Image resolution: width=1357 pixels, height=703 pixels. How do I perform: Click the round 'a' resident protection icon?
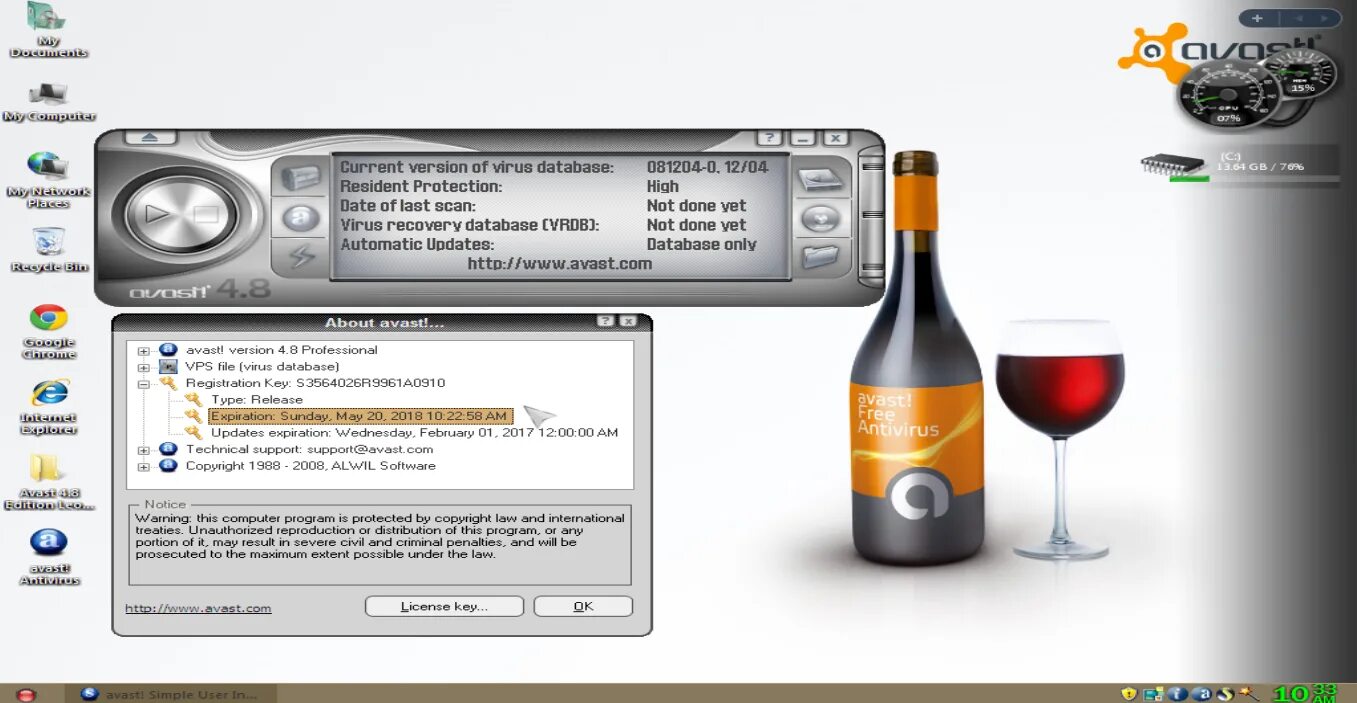pos(300,218)
